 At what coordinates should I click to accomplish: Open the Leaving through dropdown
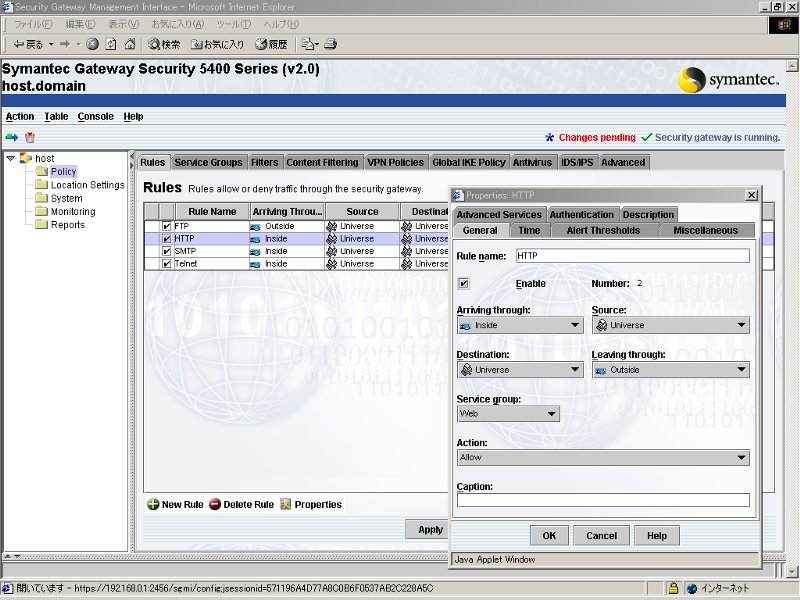tap(670, 369)
